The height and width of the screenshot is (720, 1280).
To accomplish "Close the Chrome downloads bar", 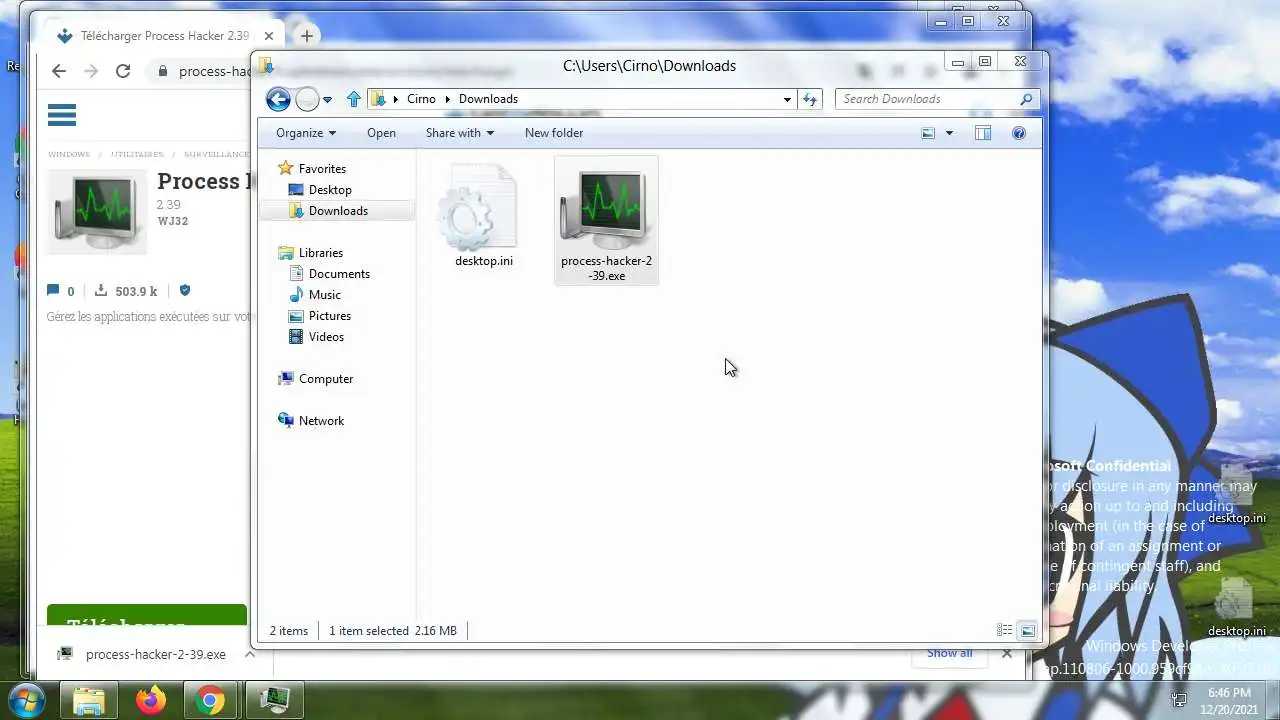I will pos(1007,653).
